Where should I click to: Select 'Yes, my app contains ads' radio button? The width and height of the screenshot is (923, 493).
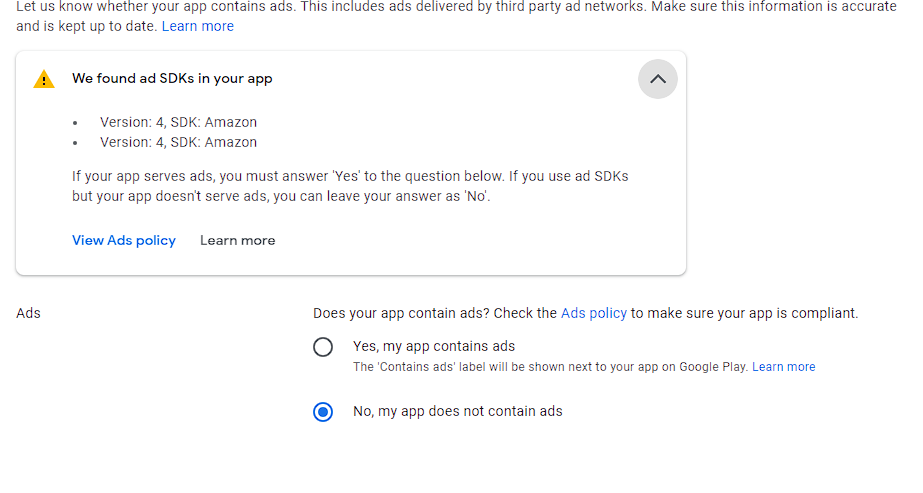tap(323, 347)
